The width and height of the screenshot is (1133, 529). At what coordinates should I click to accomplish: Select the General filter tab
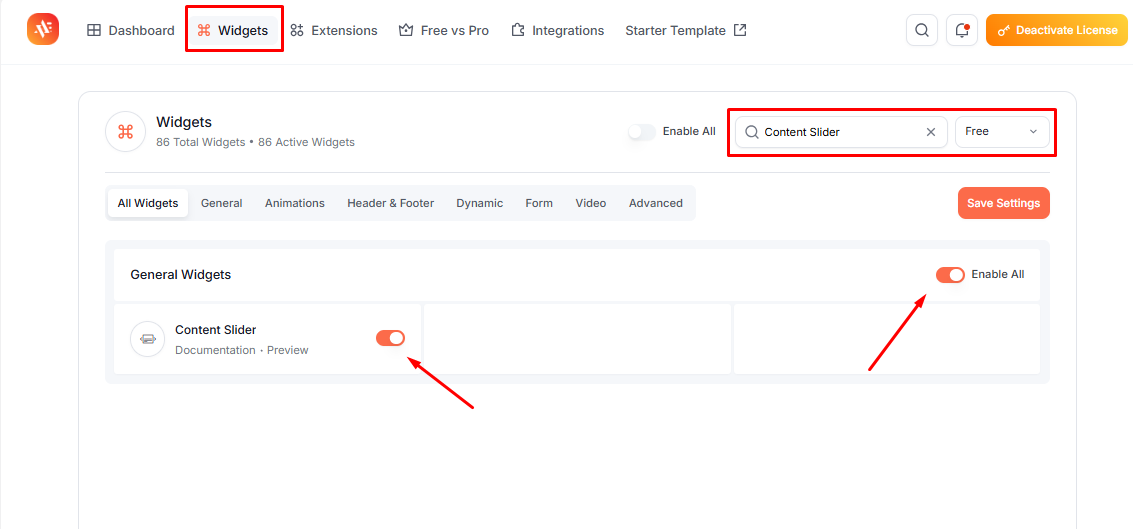(x=221, y=203)
